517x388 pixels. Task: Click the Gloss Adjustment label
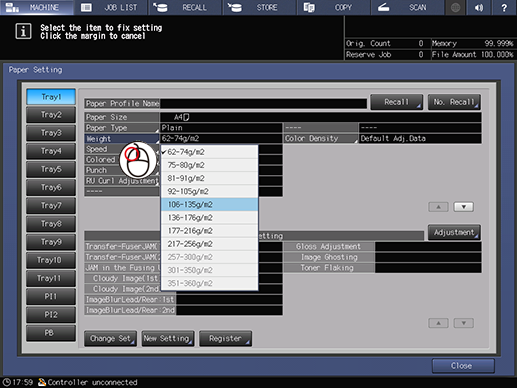point(329,247)
